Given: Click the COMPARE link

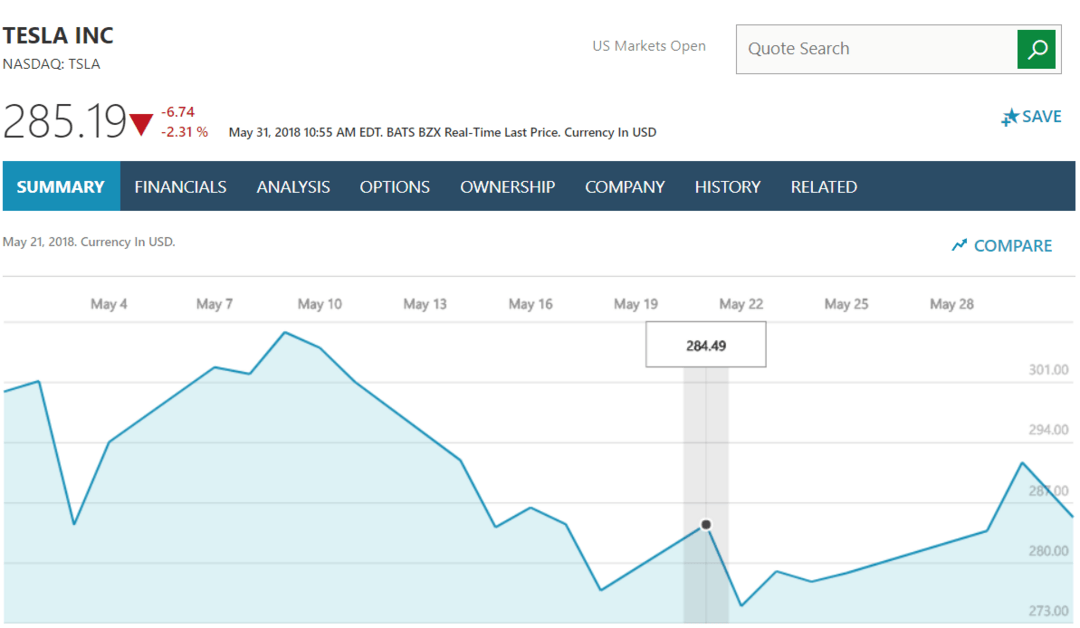Looking at the screenshot, I should [1012, 246].
